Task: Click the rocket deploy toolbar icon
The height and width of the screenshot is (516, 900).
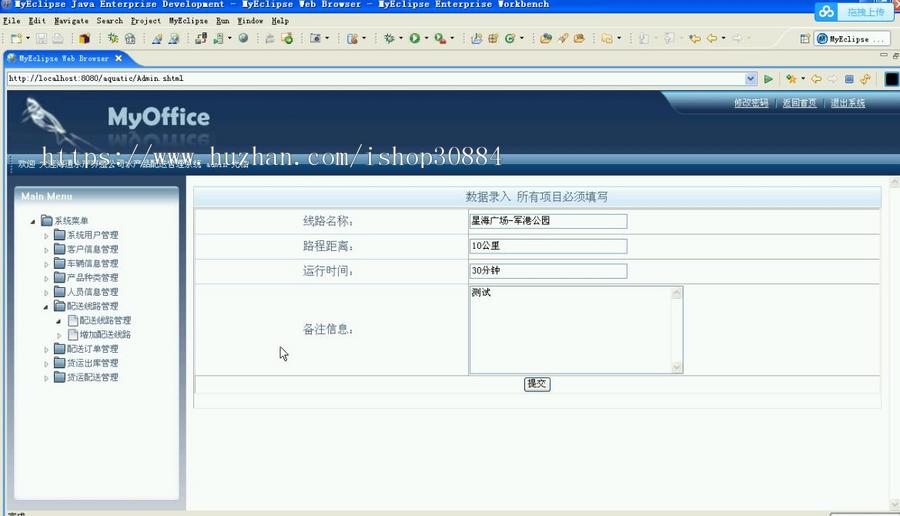Action: coord(562,38)
